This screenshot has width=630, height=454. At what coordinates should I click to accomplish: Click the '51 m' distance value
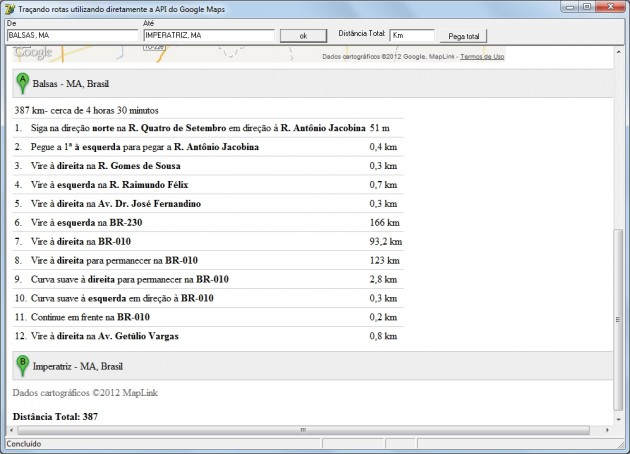click(x=380, y=128)
